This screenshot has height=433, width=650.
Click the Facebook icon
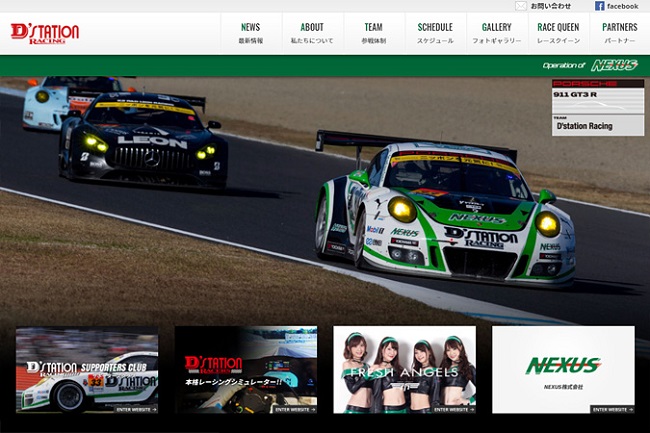pyautogui.click(x=599, y=6)
